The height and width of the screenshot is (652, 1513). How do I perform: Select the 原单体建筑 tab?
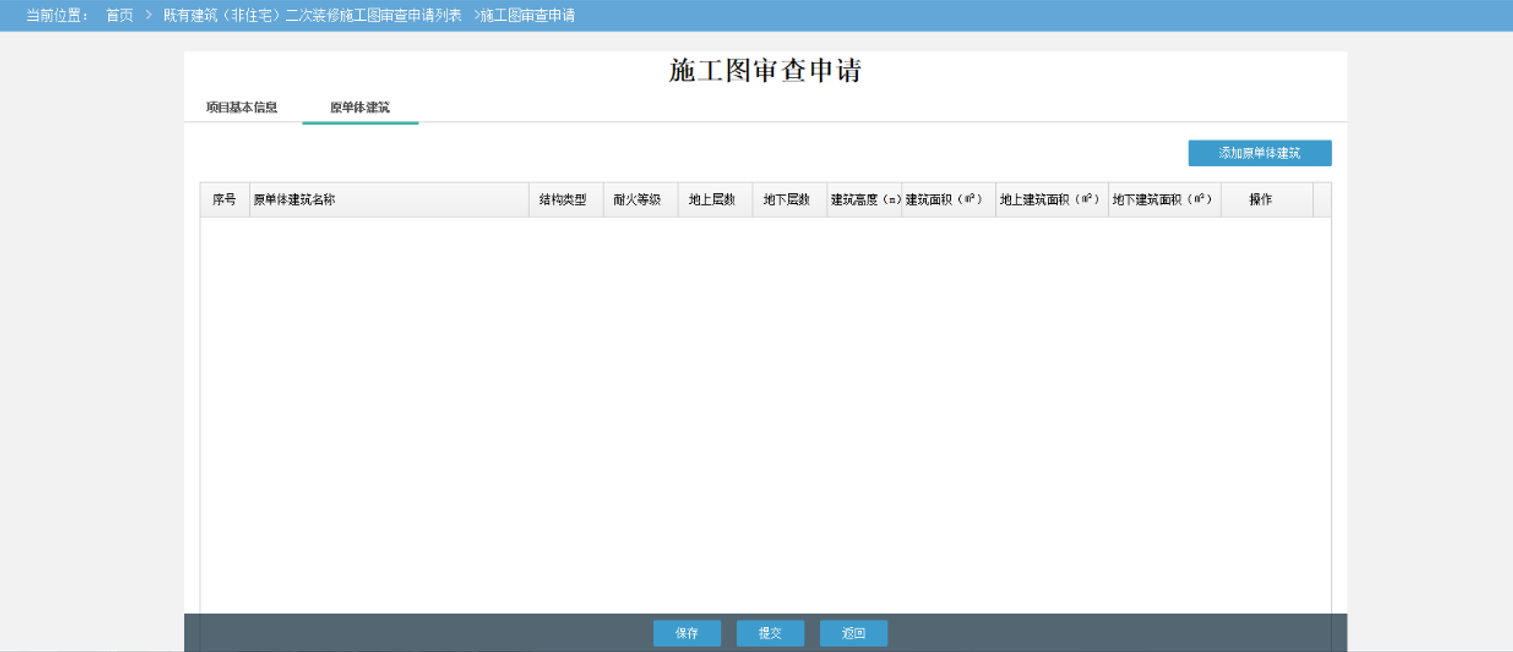click(x=360, y=105)
